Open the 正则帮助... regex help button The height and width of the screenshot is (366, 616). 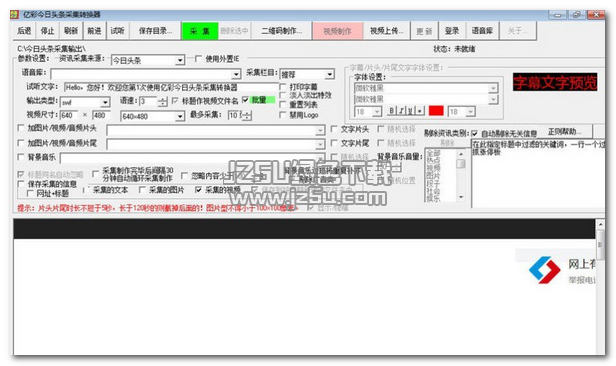pos(566,132)
